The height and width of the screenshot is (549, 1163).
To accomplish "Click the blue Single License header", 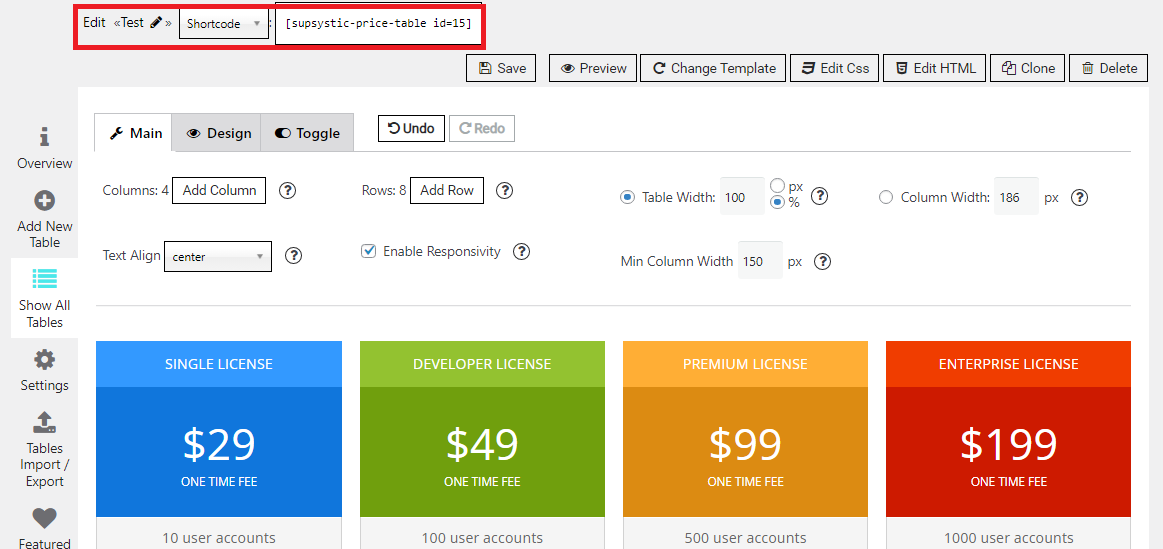I will [219, 364].
